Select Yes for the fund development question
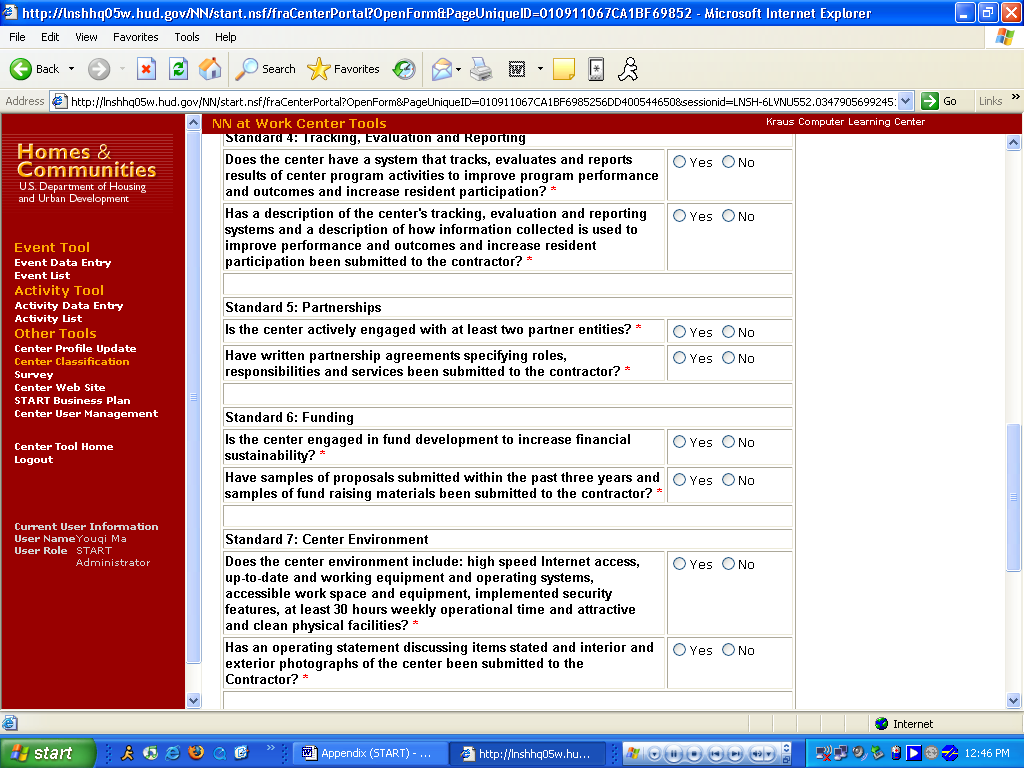 pos(679,442)
